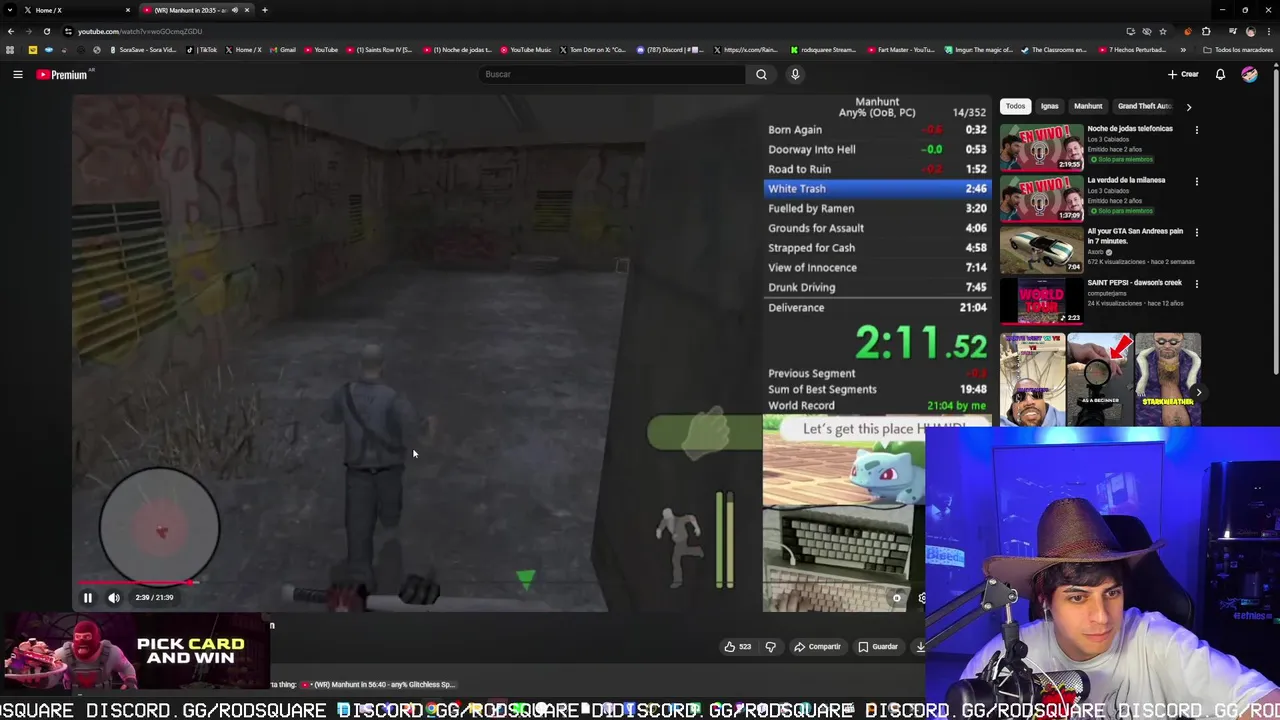Show hidden bookmarks with the double chevron
This screenshot has height=720, width=1280.
(x=1183, y=50)
